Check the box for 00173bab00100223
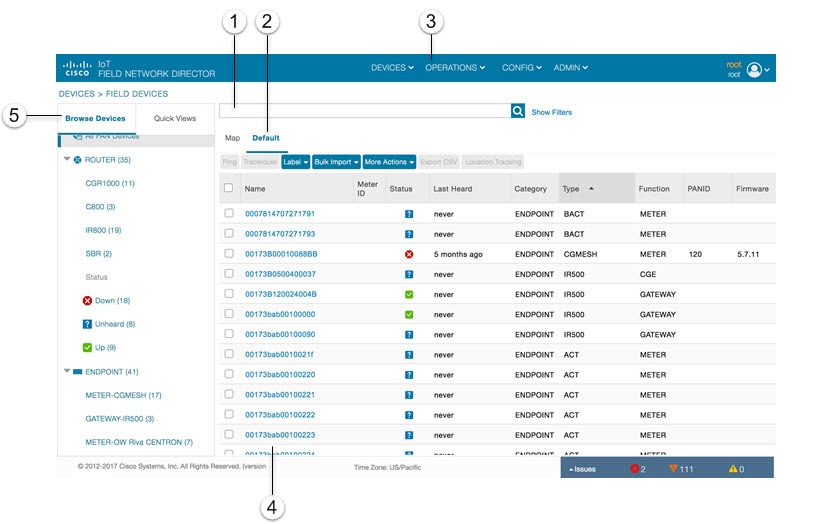 (x=229, y=434)
